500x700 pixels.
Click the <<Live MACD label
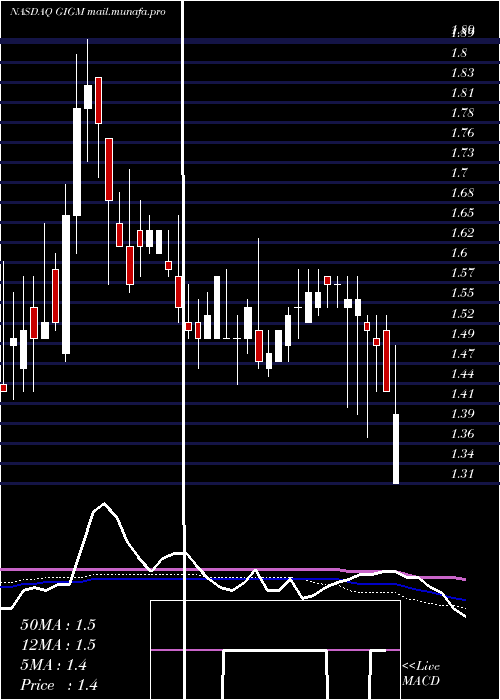(x=421, y=673)
